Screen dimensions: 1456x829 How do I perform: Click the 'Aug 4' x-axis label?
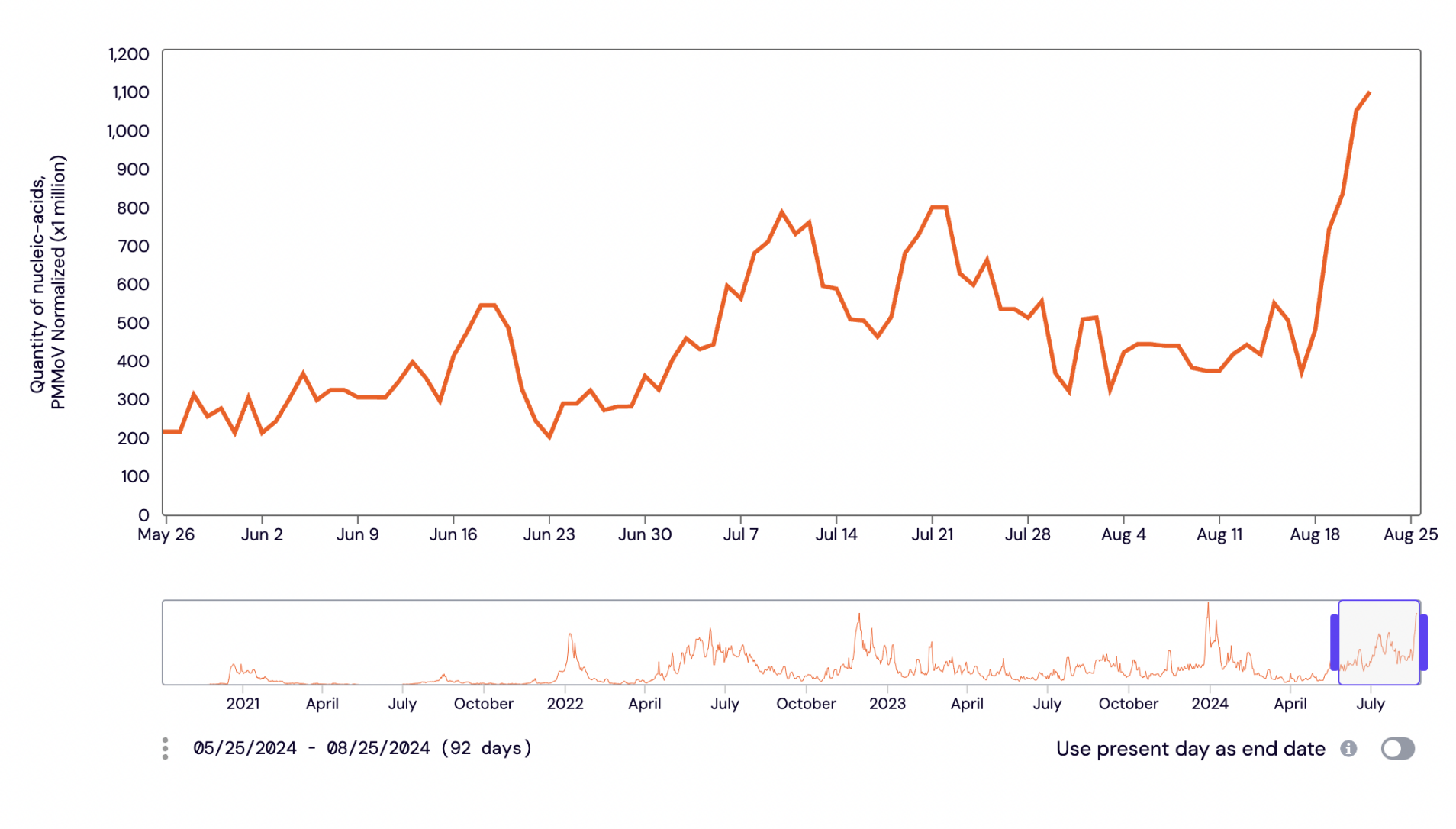click(x=1123, y=534)
